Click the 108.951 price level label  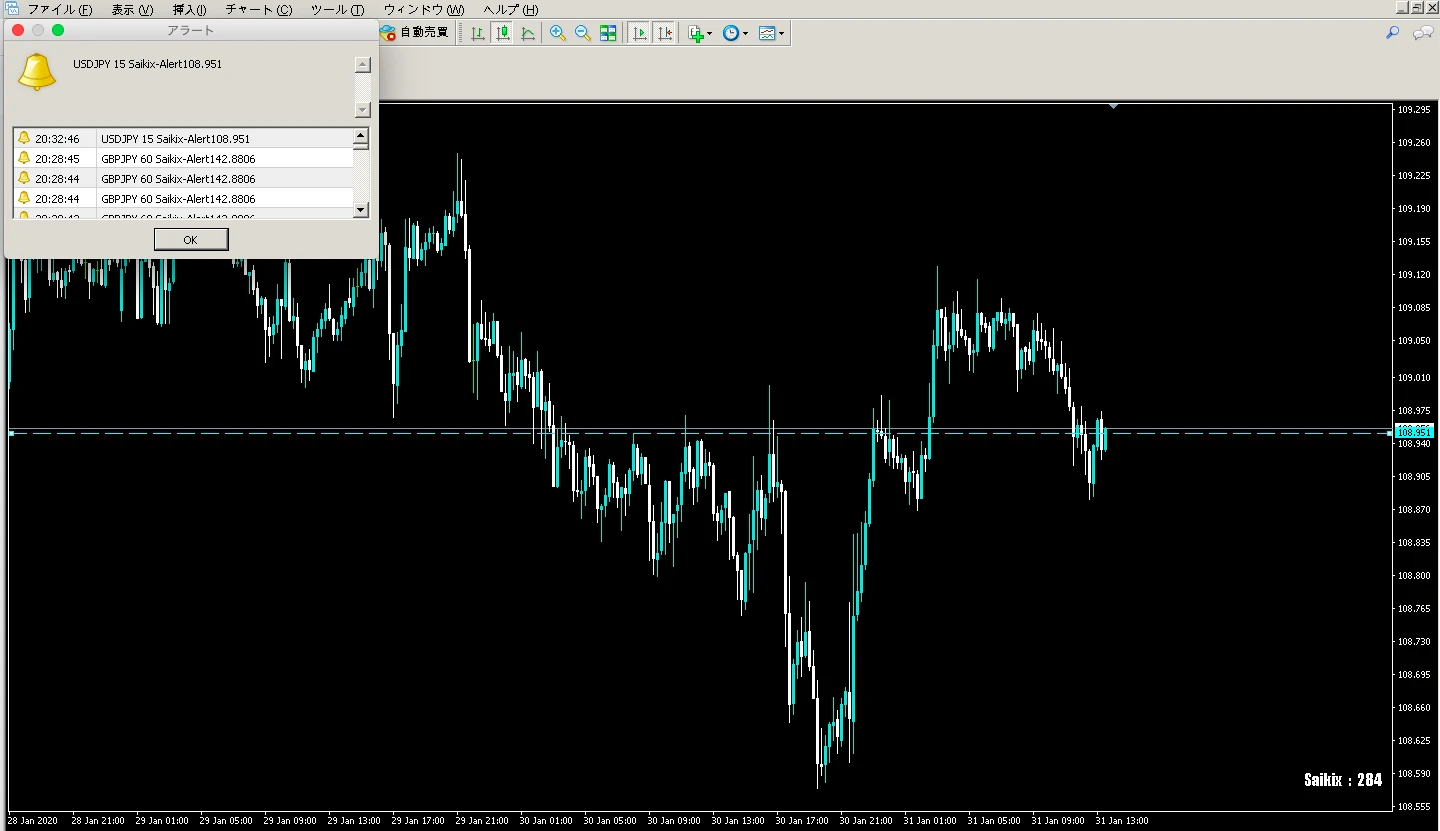click(x=1414, y=432)
